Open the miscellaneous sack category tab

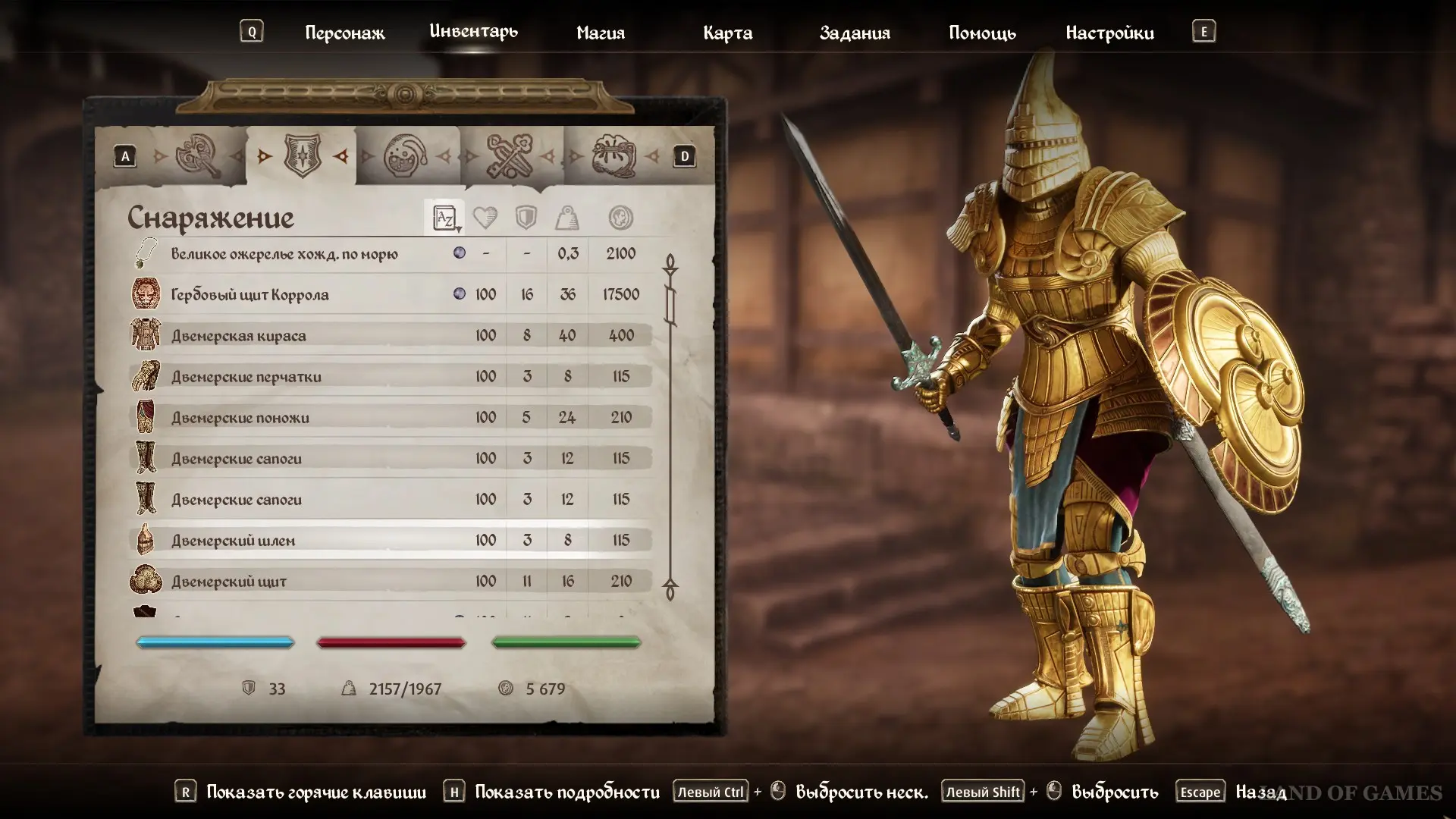point(613,156)
